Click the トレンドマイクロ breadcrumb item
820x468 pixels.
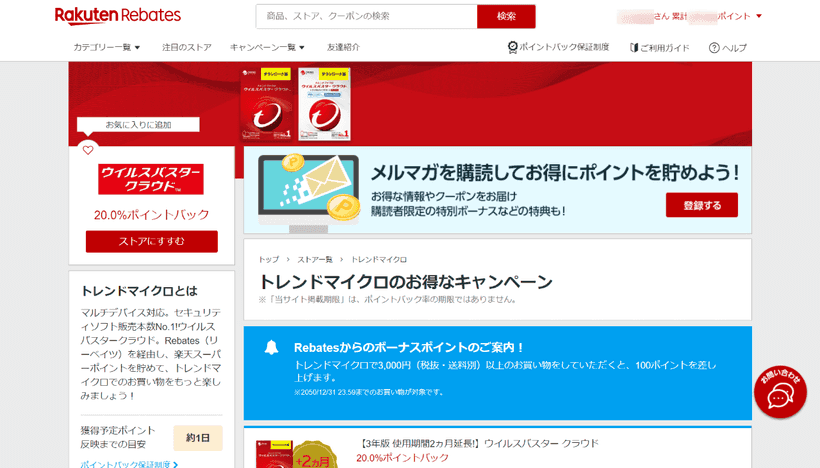379,259
